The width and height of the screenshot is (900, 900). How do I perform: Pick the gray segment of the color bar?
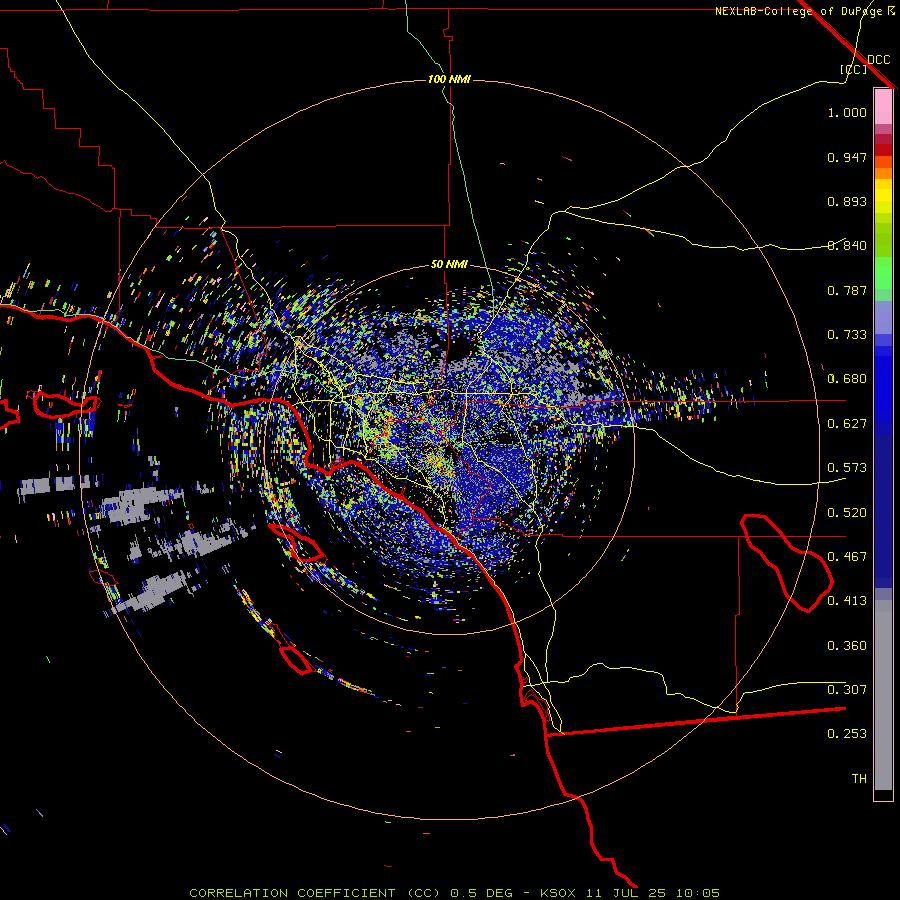883,695
